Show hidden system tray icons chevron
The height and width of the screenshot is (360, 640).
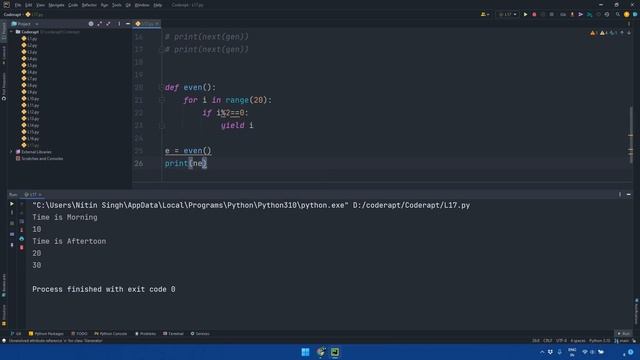(542, 352)
